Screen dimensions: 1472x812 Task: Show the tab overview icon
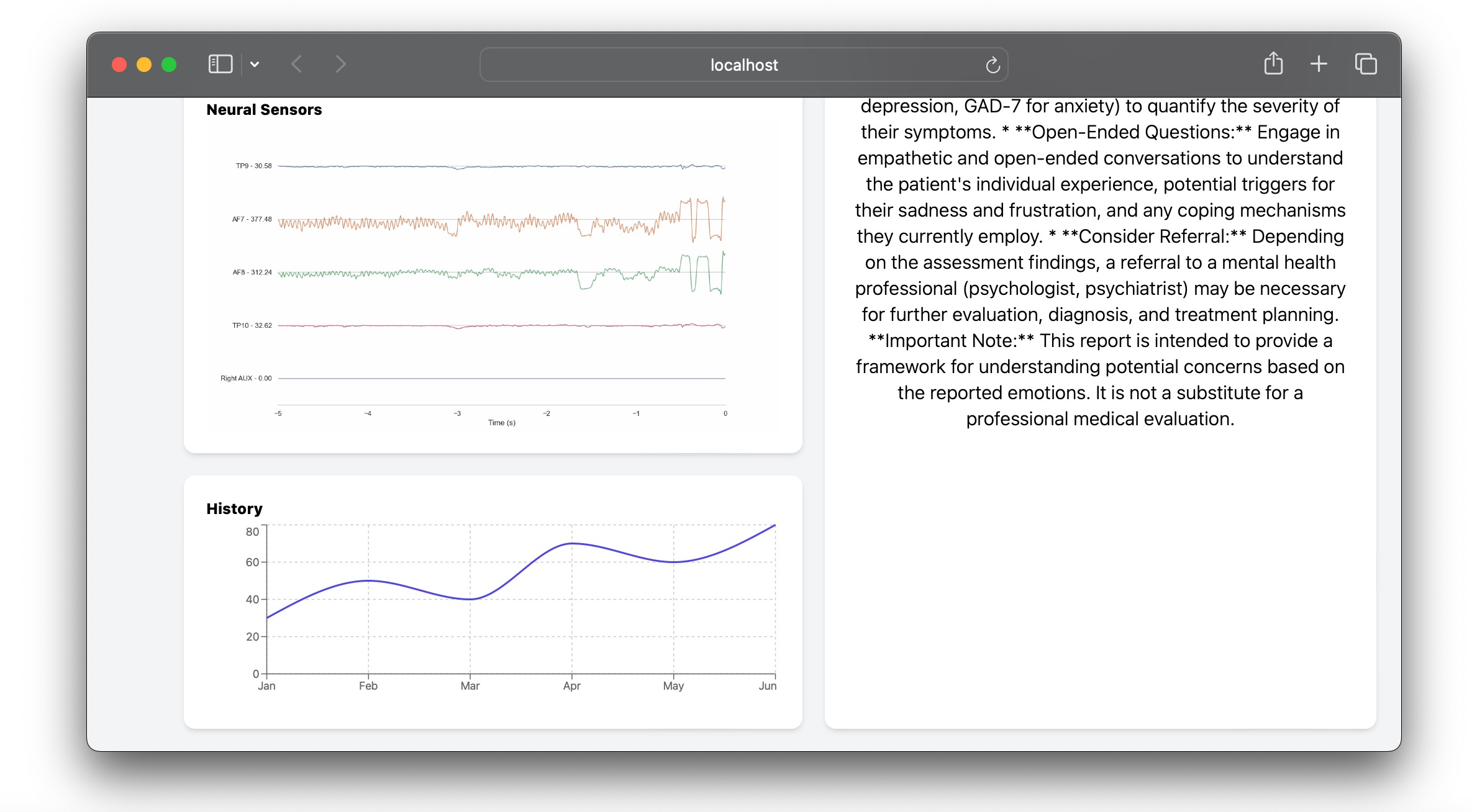point(1366,64)
